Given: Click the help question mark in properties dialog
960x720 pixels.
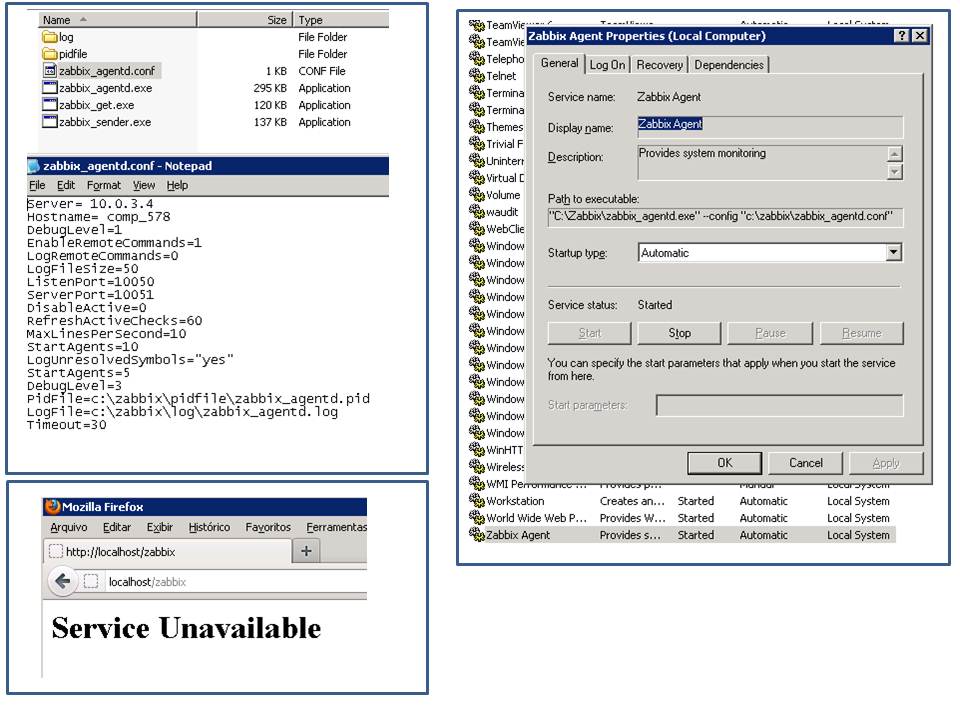Looking at the screenshot, I should (901, 36).
